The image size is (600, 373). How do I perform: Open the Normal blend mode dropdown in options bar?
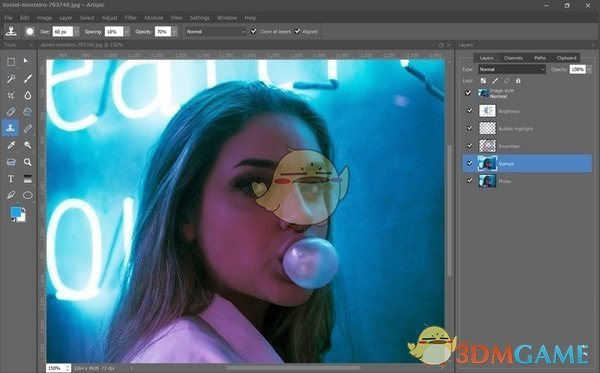[x=216, y=31]
